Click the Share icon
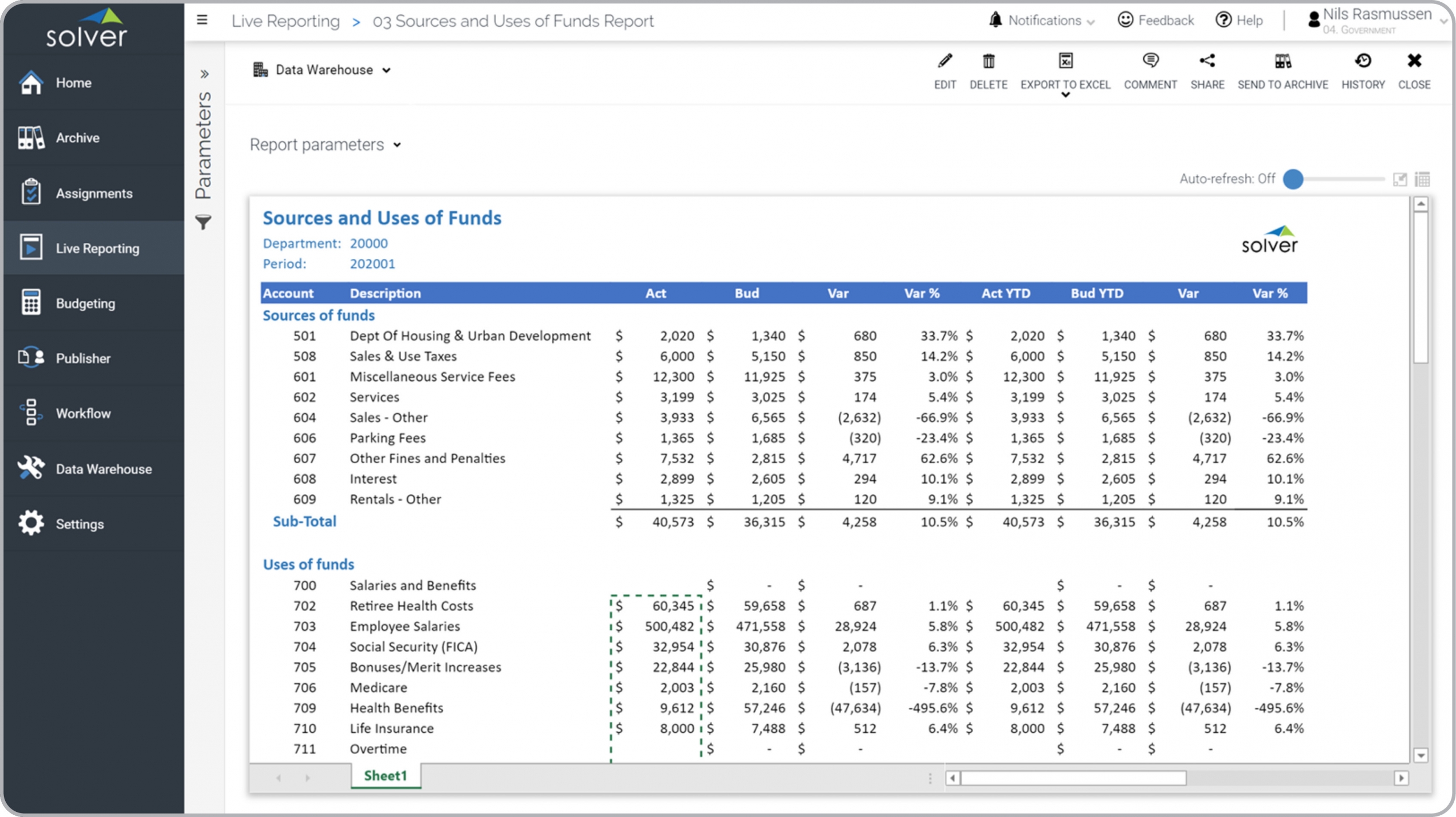 coord(1207,61)
